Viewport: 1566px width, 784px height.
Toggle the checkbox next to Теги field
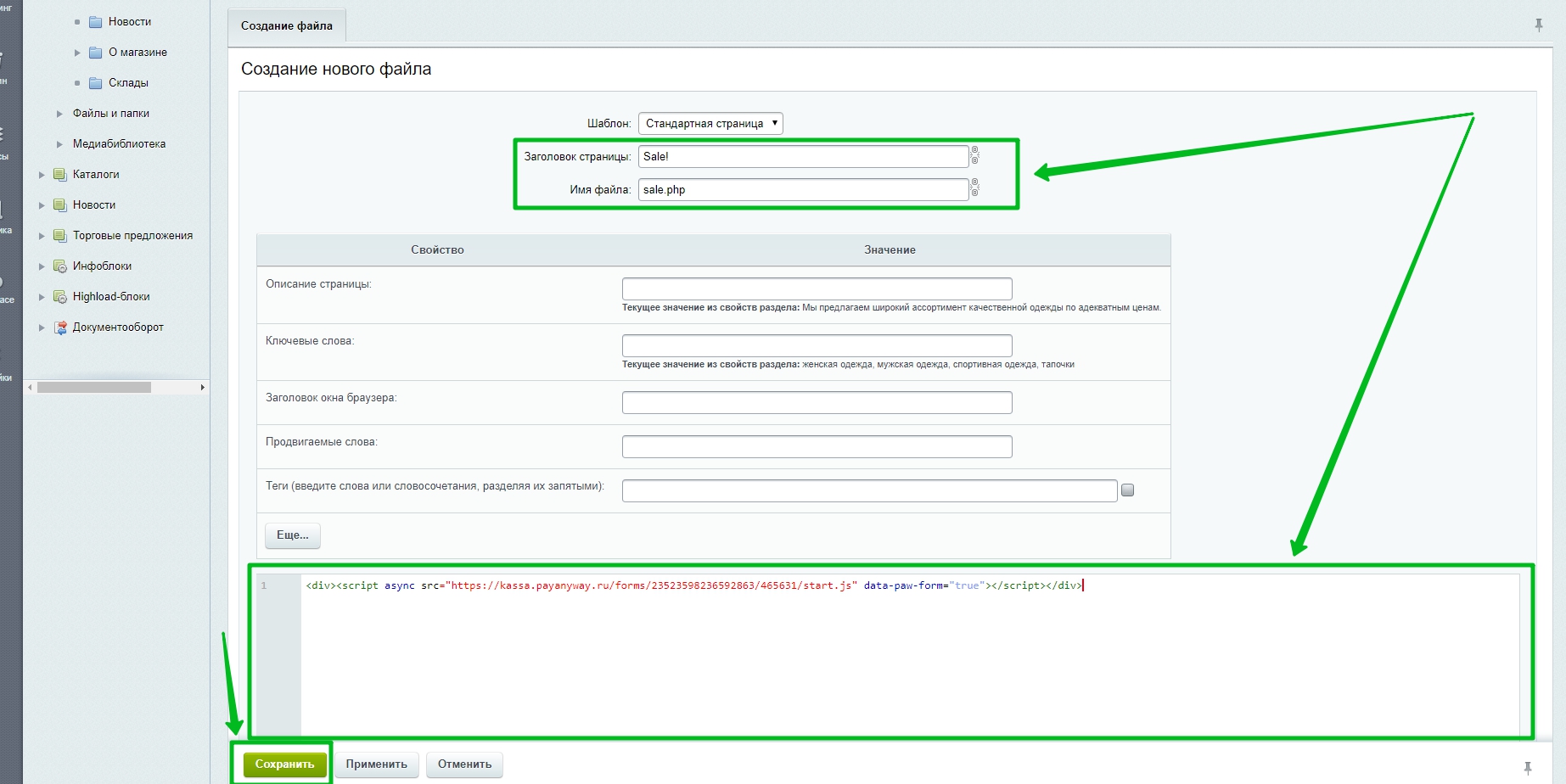pos(1128,490)
